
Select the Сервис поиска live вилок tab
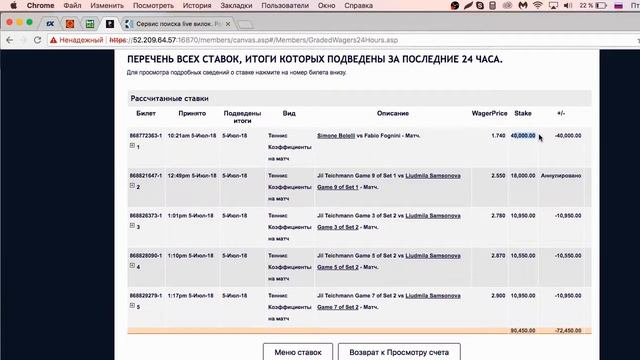(178, 24)
